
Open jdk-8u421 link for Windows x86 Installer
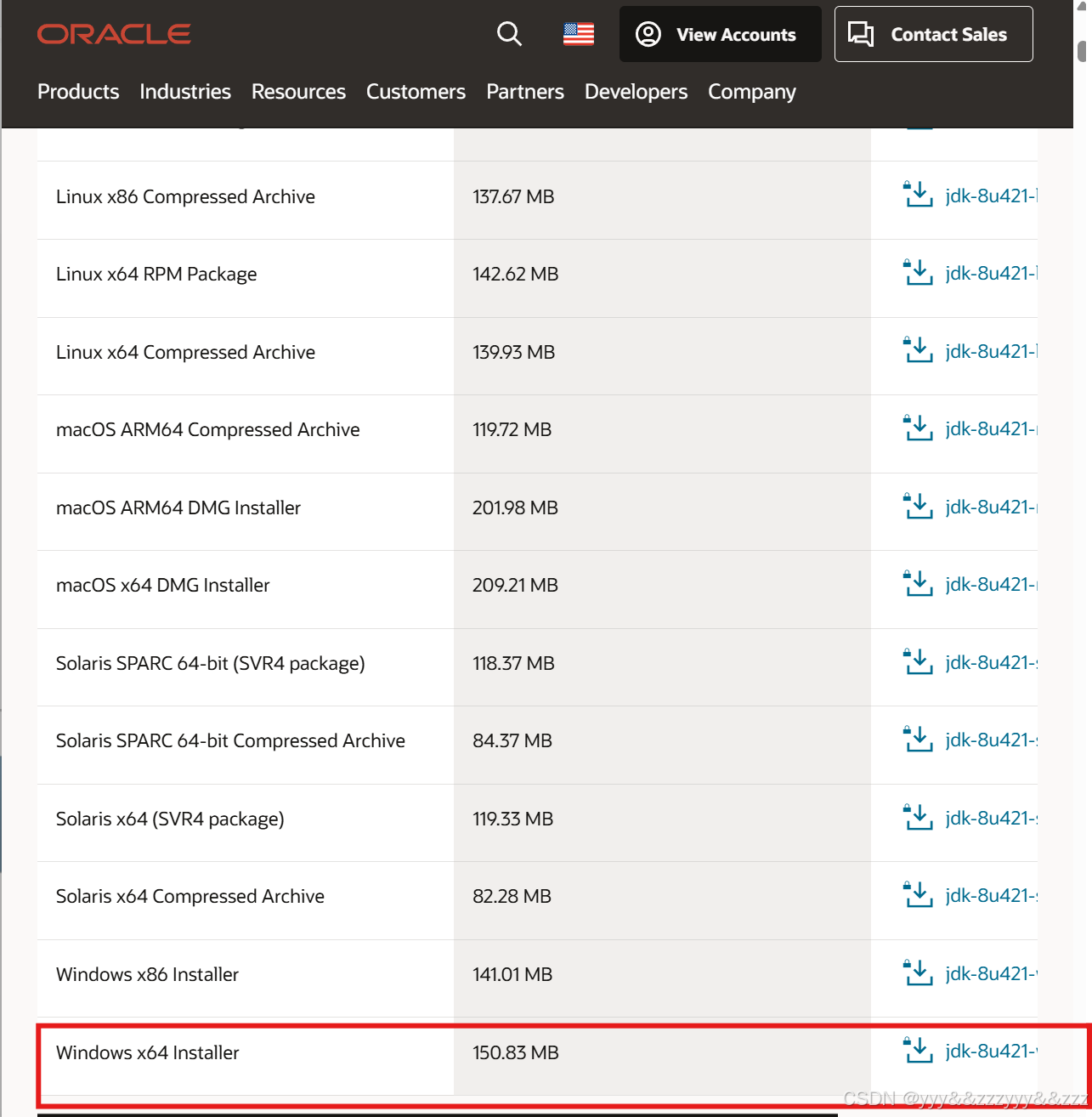pyautogui.click(x=992, y=973)
